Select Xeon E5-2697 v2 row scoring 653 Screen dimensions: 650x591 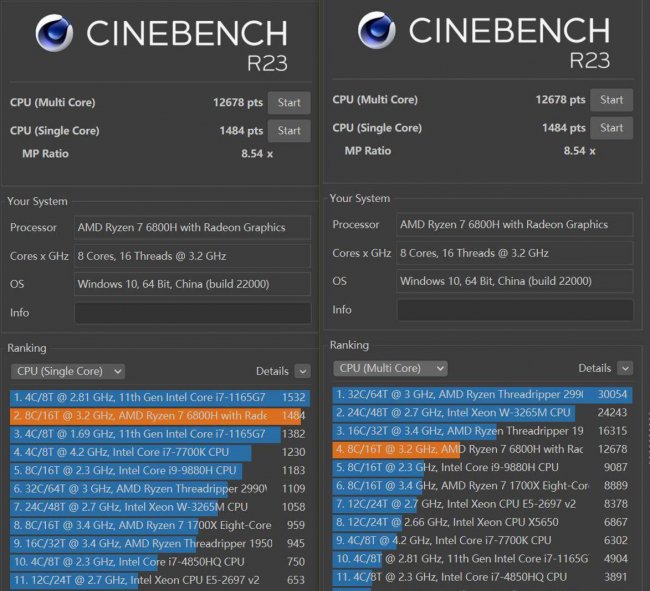[x=160, y=580]
